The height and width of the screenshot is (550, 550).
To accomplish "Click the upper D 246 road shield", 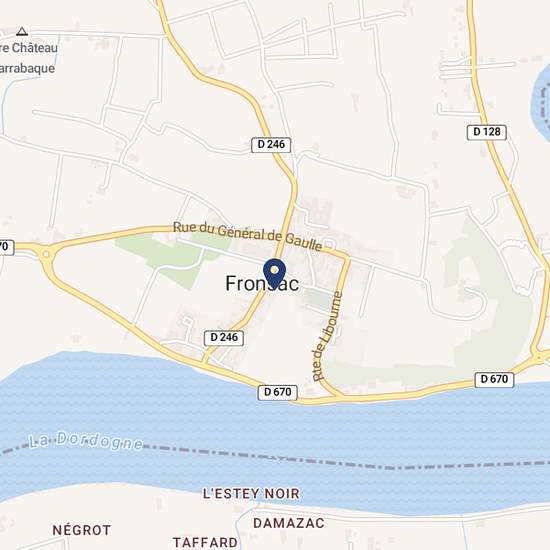I will pos(271,145).
